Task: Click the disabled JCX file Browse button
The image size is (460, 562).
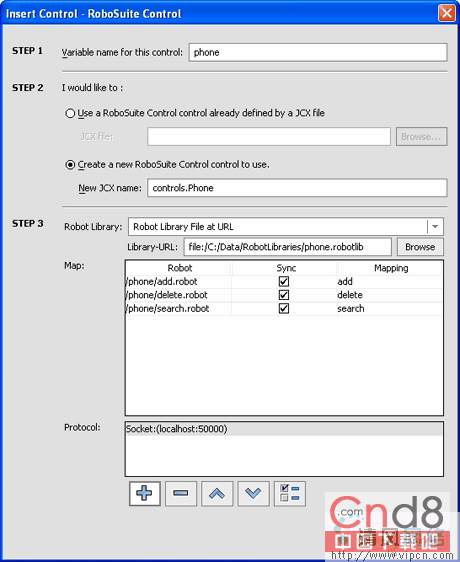Action: [421, 137]
